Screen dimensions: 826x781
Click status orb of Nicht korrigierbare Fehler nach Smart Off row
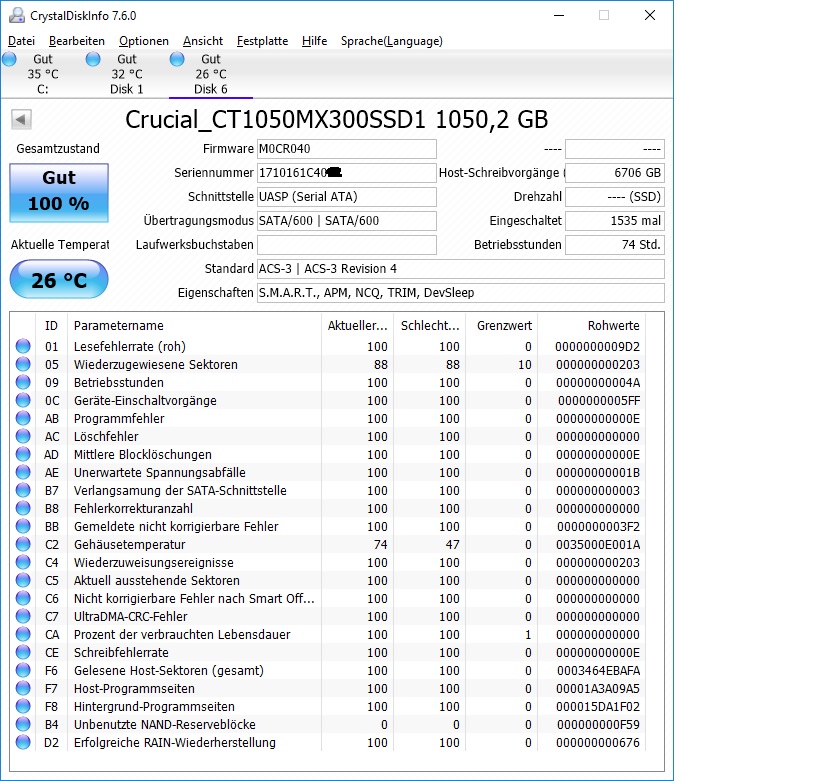[23, 598]
